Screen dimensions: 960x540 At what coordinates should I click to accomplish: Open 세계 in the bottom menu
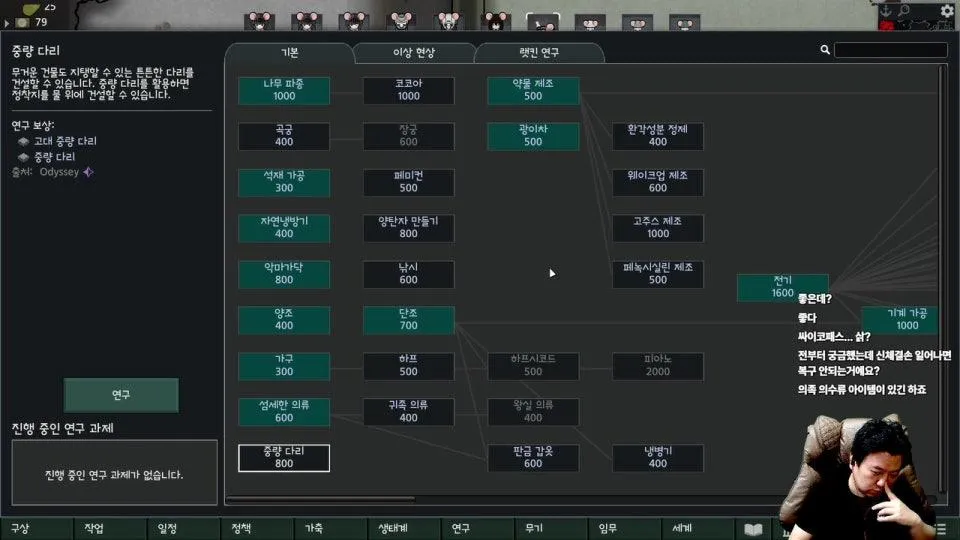pyautogui.click(x=698, y=528)
